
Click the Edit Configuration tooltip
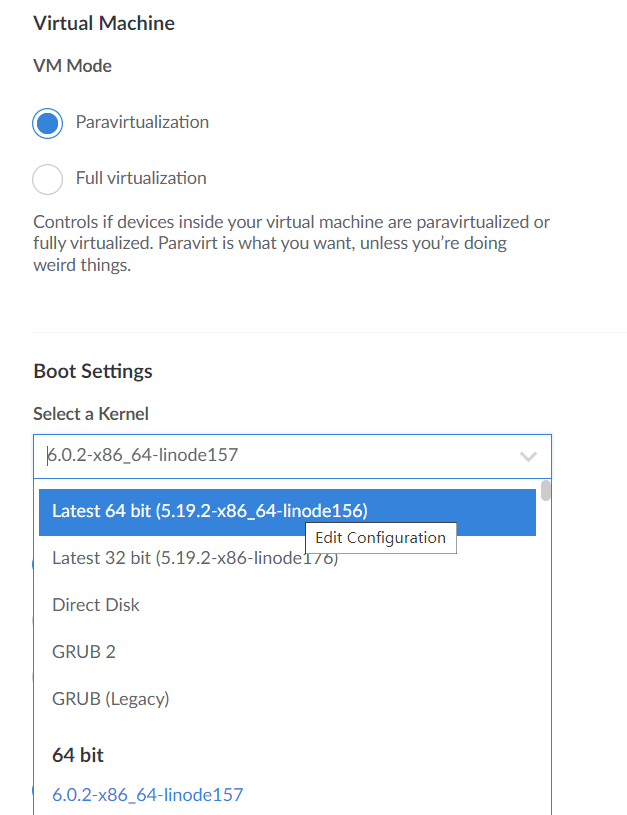click(x=381, y=538)
